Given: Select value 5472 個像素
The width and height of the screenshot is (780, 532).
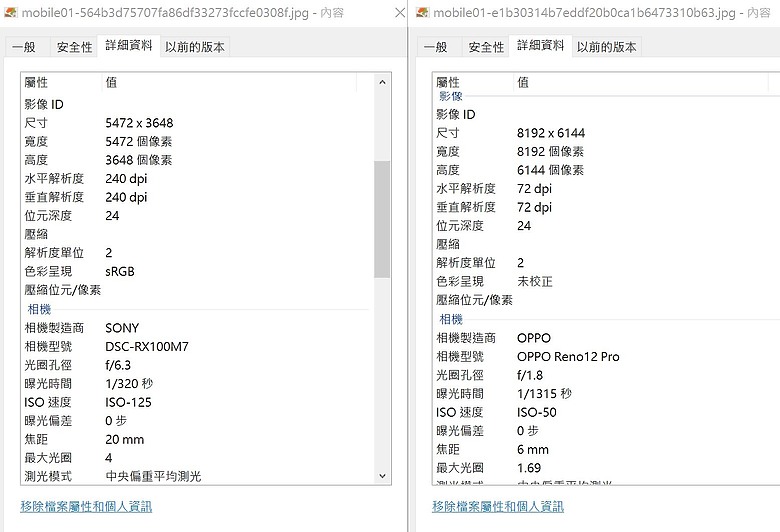Looking at the screenshot, I should (x=138, y=142).
